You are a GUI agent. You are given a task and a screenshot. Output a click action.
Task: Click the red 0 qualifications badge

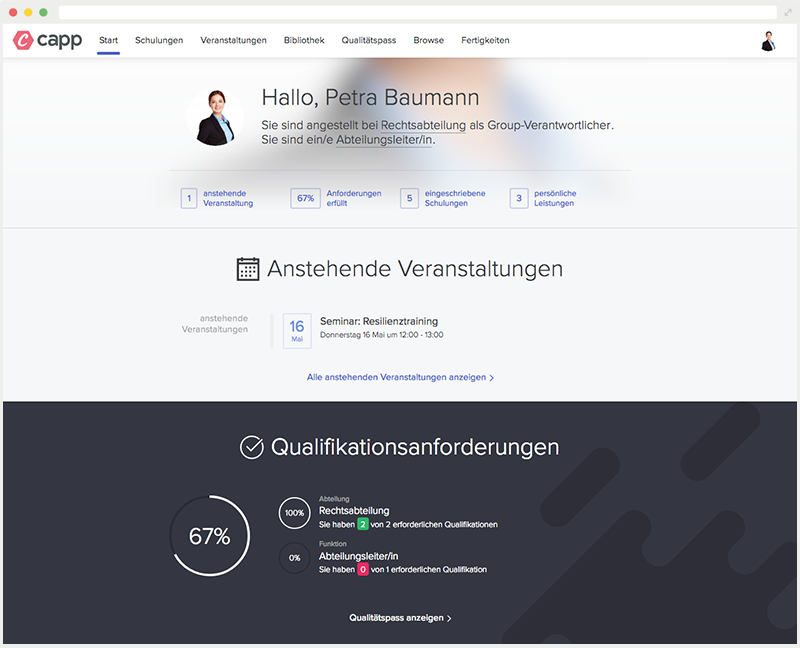click(x=363, y=569)
